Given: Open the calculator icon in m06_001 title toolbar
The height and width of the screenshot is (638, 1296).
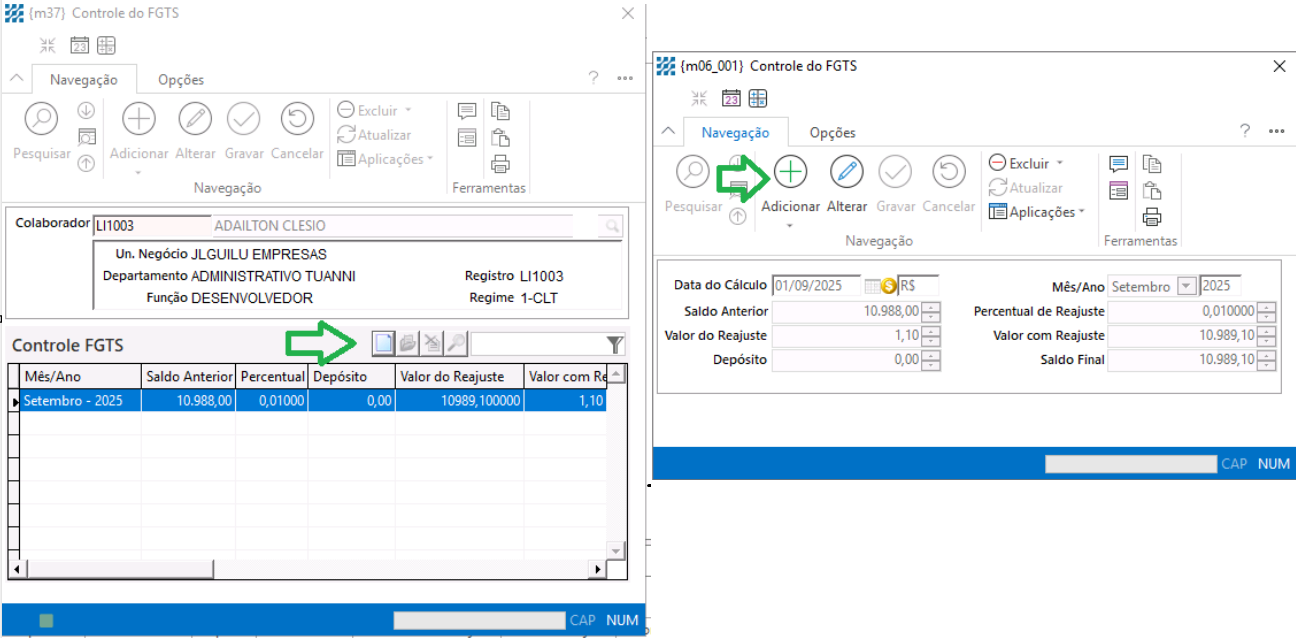Looking at the screenshot, I should (758, 98).
